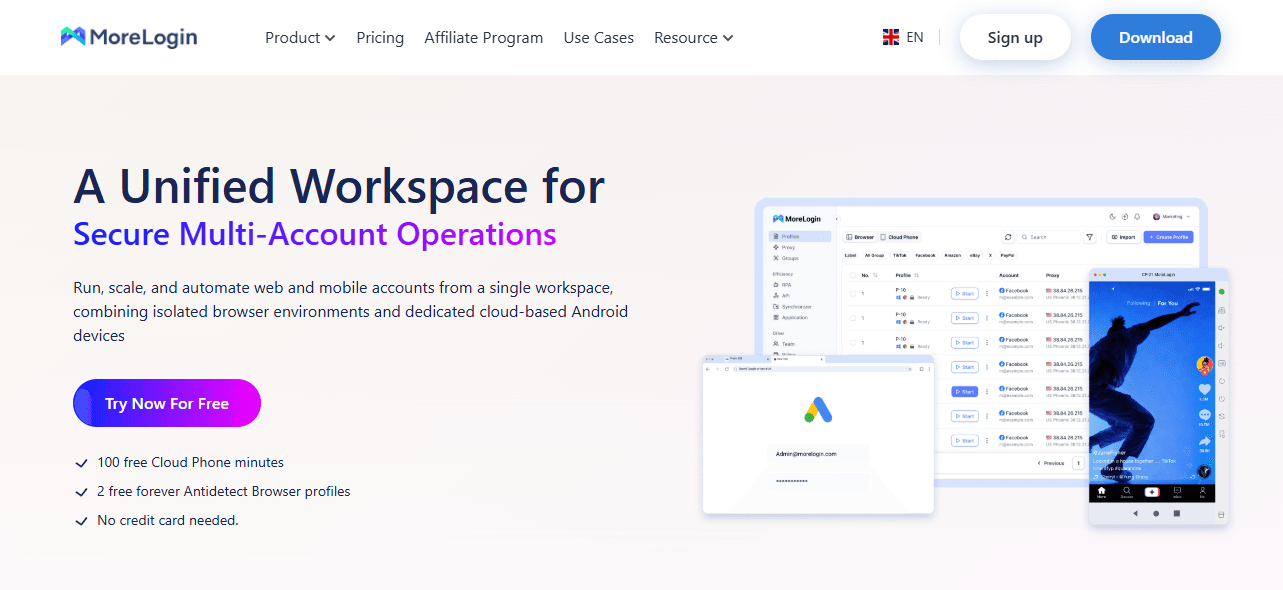The image size is (1283, 590).
Task: Click the 'No credit card needed.' text
Action: [168, 520]
